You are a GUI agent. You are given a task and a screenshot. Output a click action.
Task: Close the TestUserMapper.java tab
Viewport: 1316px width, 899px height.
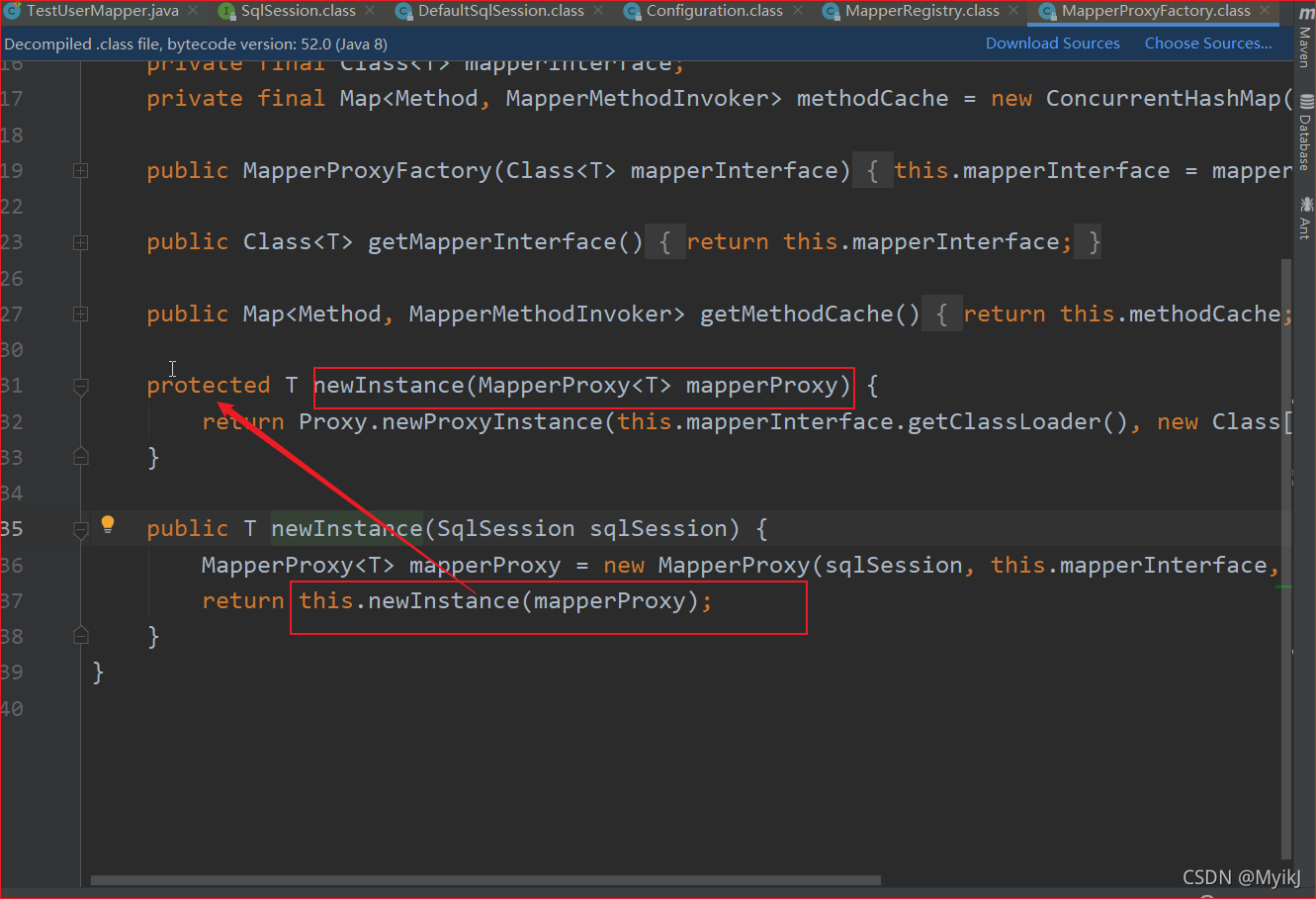[193, 11]
